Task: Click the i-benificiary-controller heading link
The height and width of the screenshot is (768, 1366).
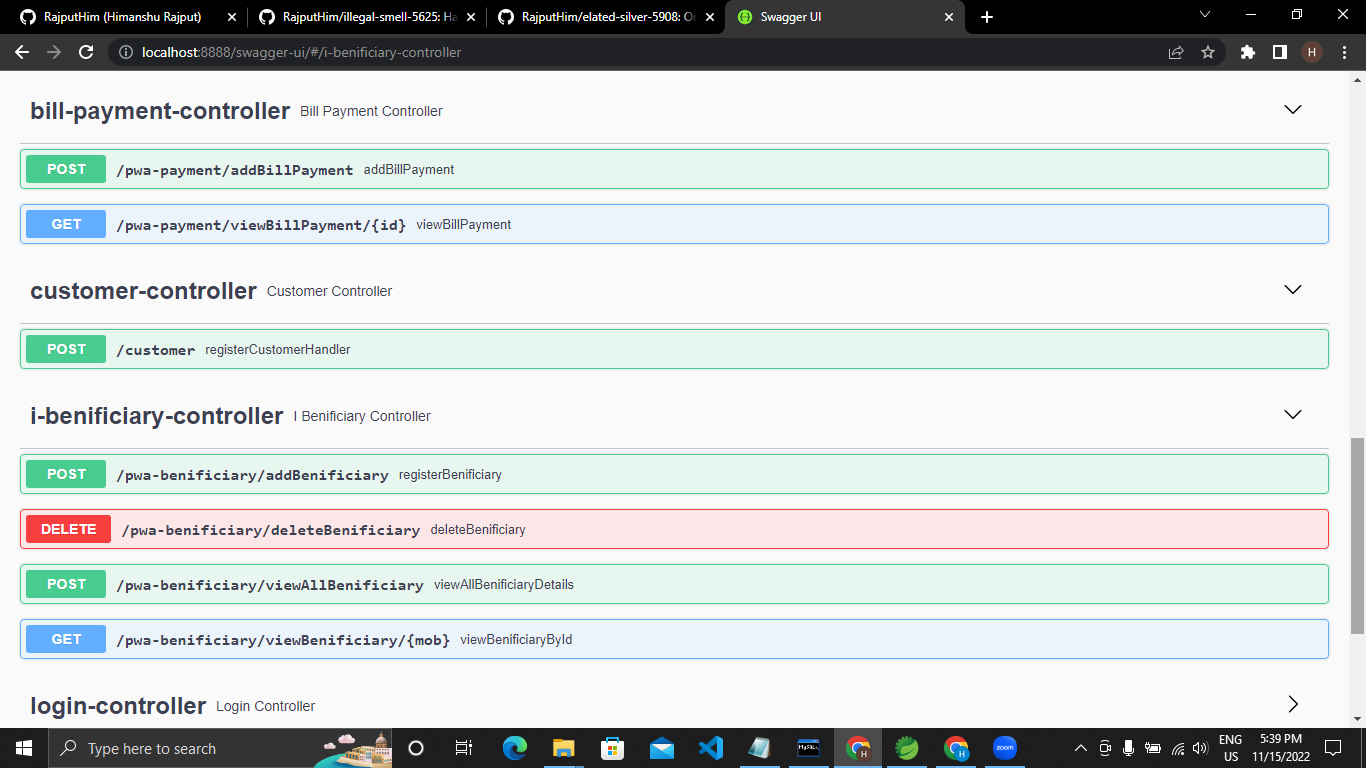Action: (x=157, y=416)
